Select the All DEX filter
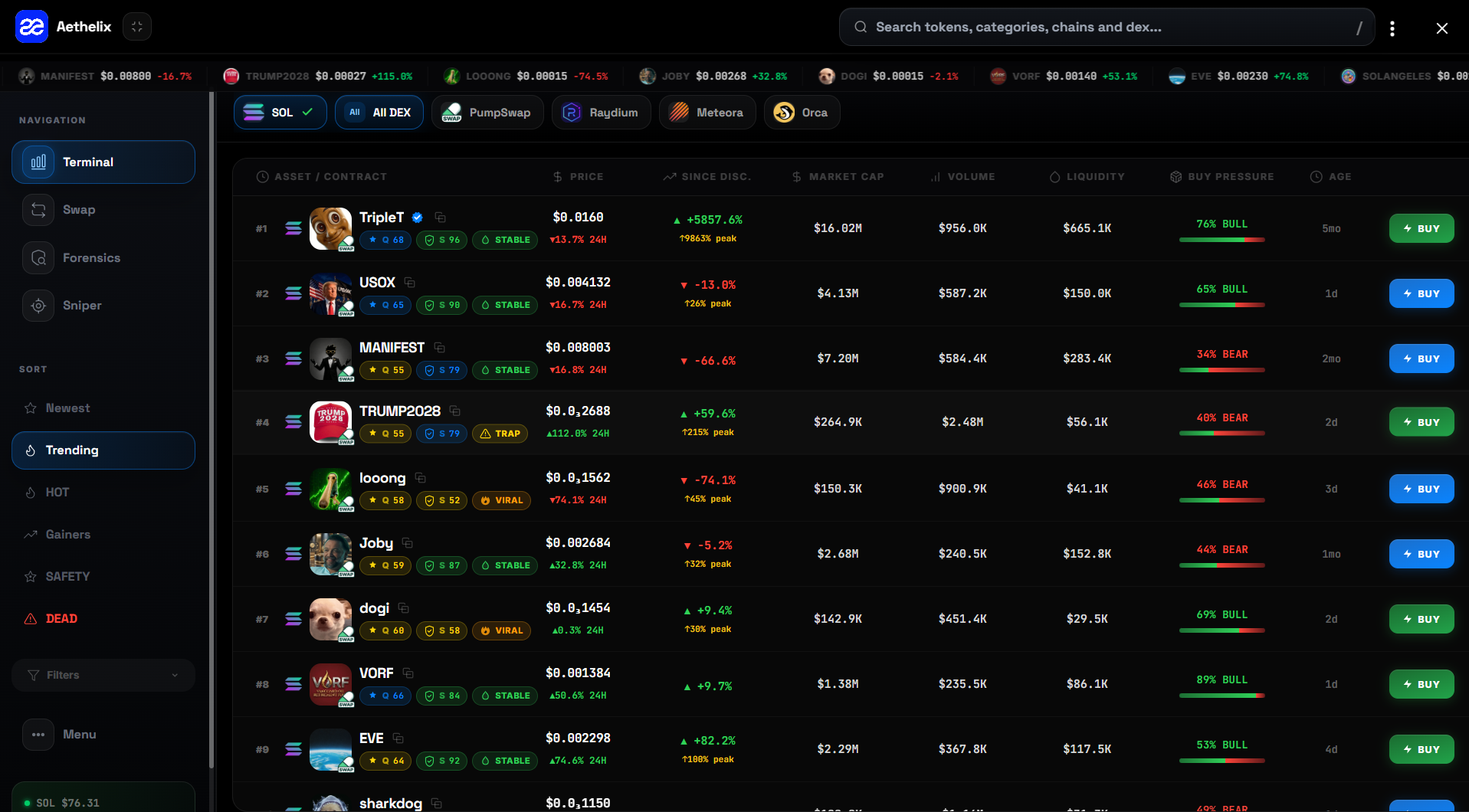1469x812 pixels. (379, 113)
